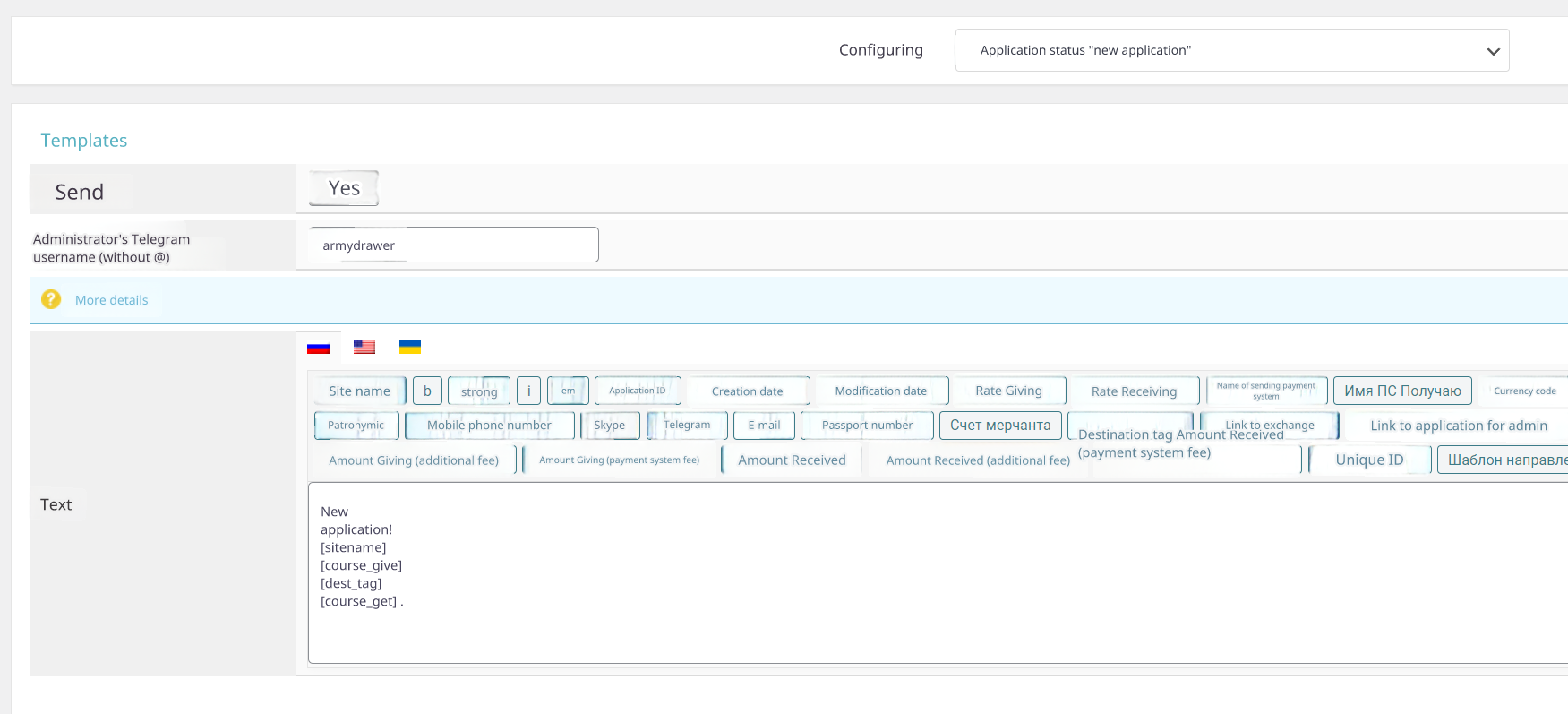Switch to the US flag language tab
The height and width of the screenshot is (714, 1568).
pos(364,347)
